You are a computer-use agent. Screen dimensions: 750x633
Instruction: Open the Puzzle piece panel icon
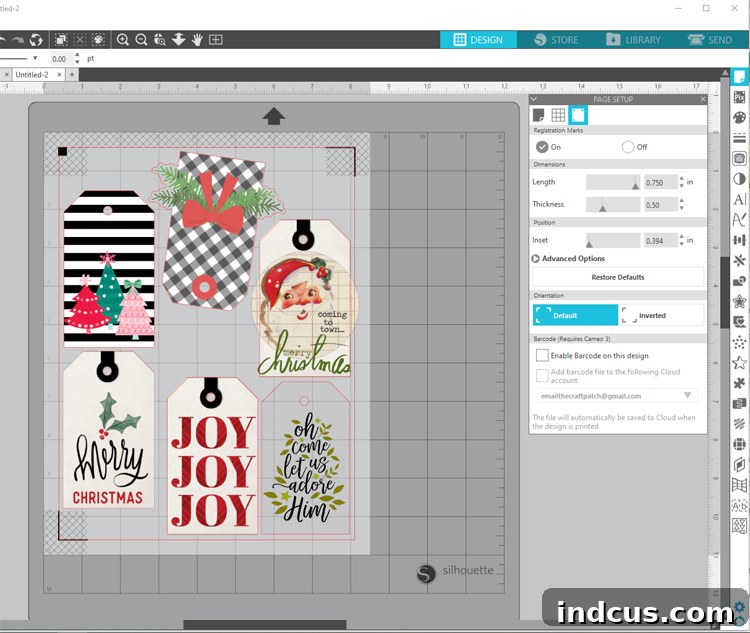[739, 383]
